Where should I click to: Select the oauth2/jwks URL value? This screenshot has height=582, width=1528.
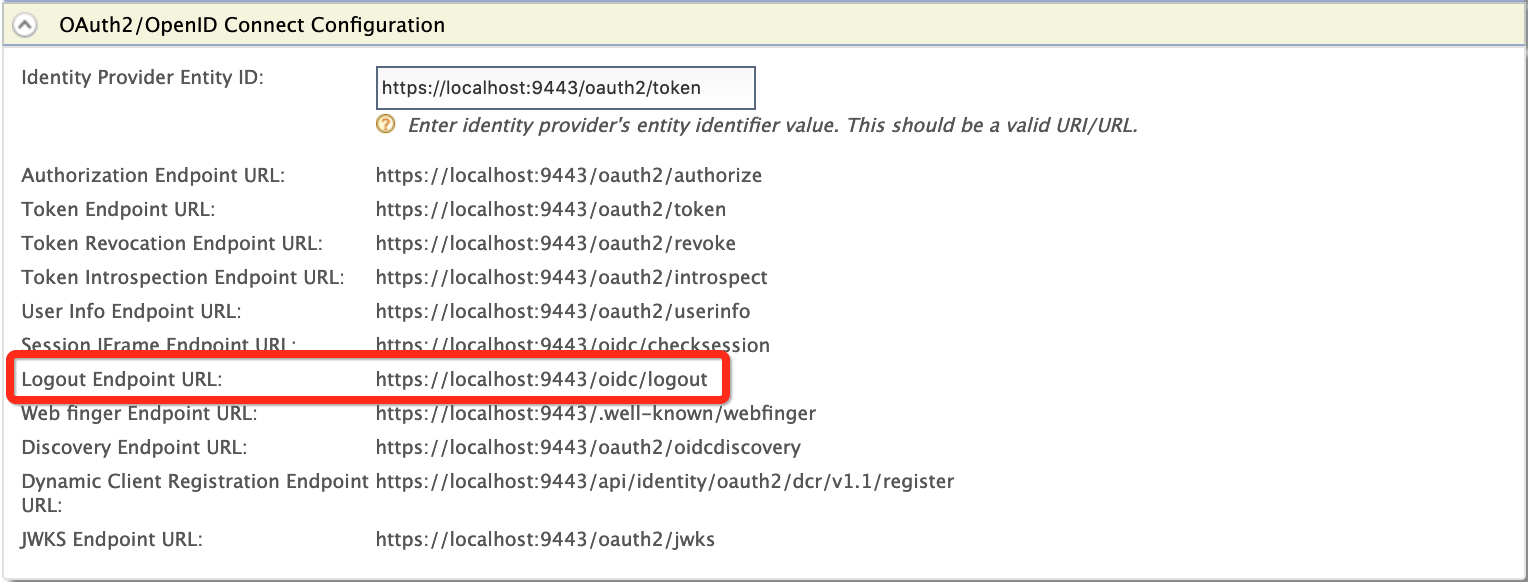pos(545,540)
